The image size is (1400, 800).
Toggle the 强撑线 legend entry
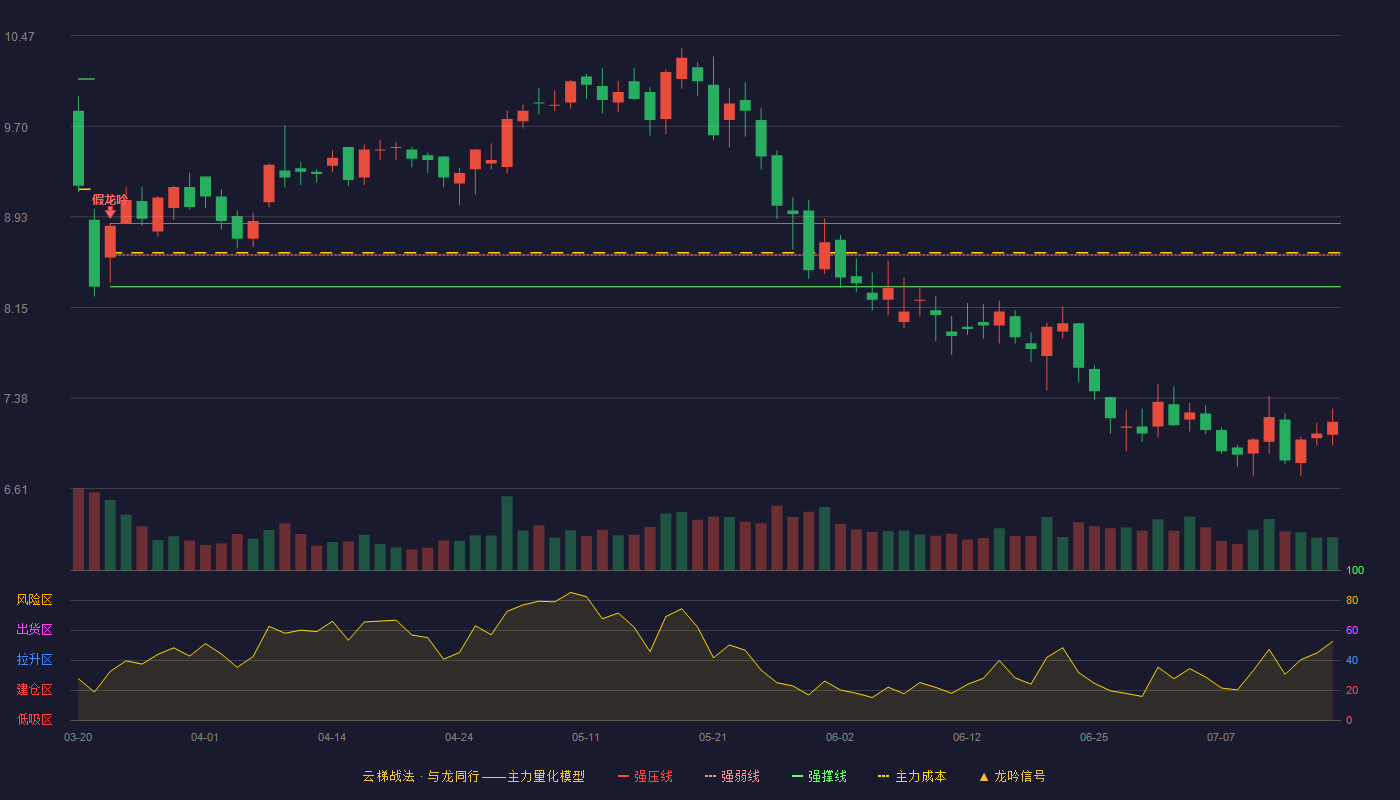point(819,776)
